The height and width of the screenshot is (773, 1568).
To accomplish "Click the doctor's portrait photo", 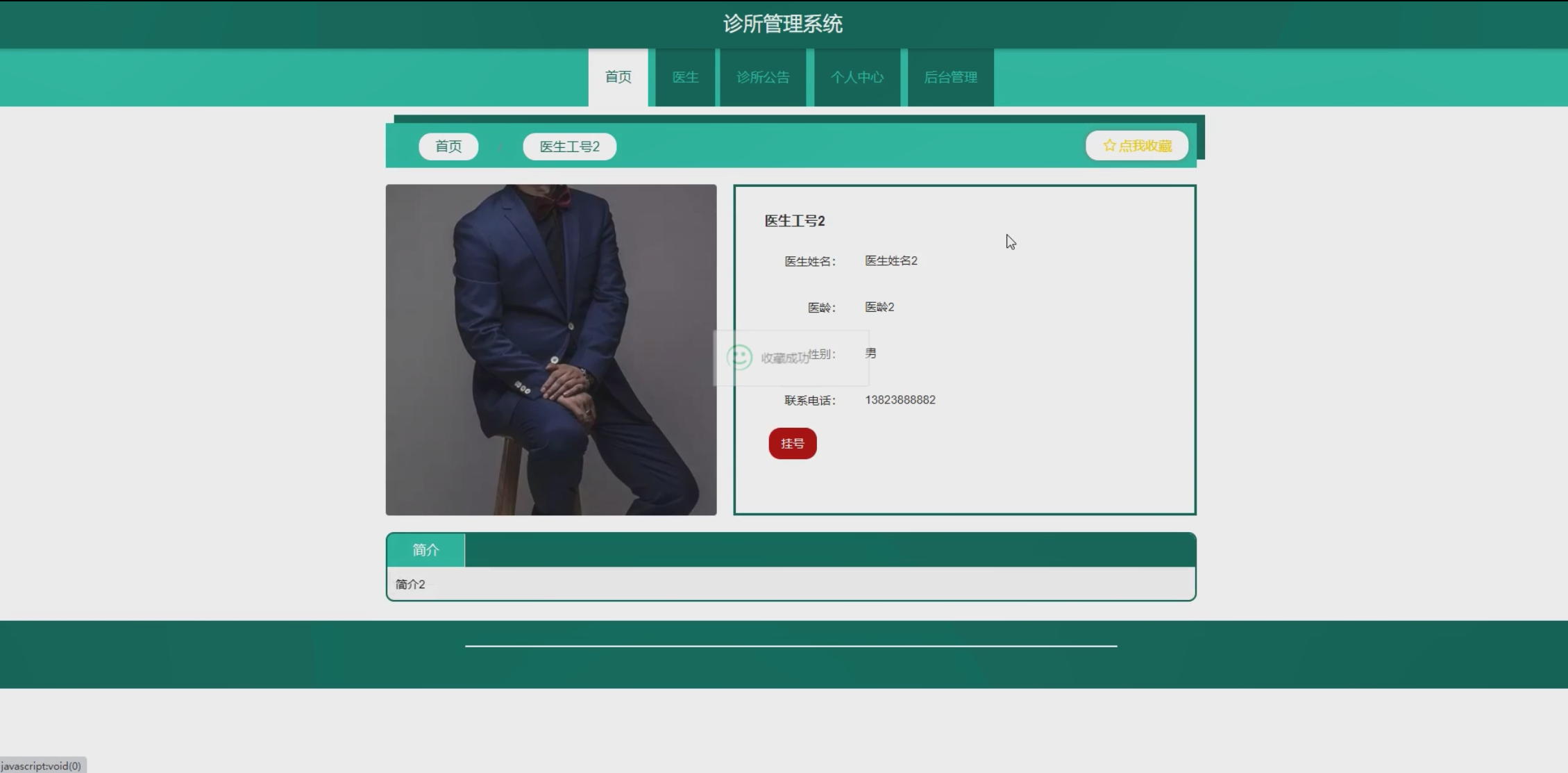I will coord(551,349).
